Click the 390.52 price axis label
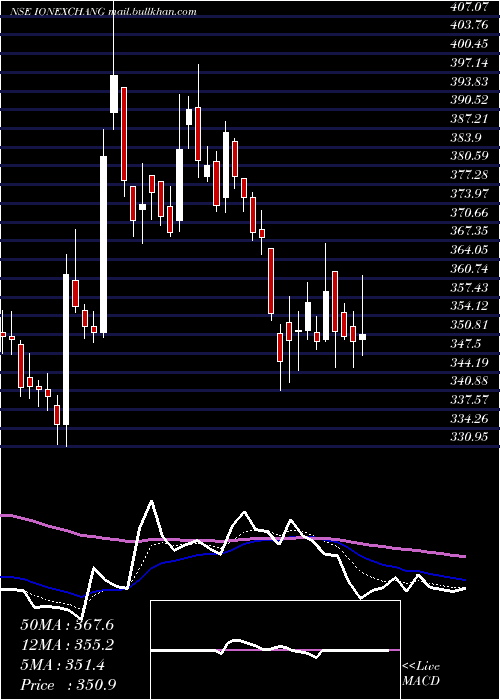Image resolution: width=500 pixels, height=700 pixels. pos(470,100)
